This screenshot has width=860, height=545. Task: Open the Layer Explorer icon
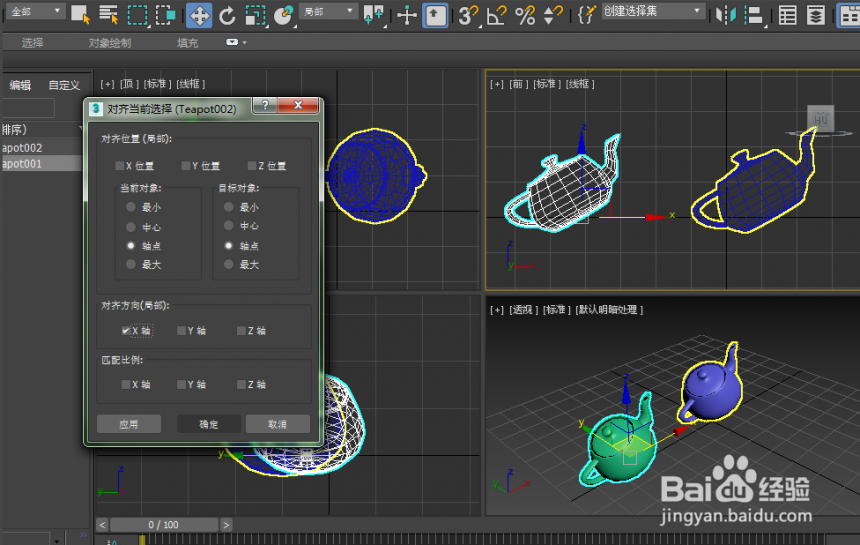pyautogui.click(x=816, y=15)
